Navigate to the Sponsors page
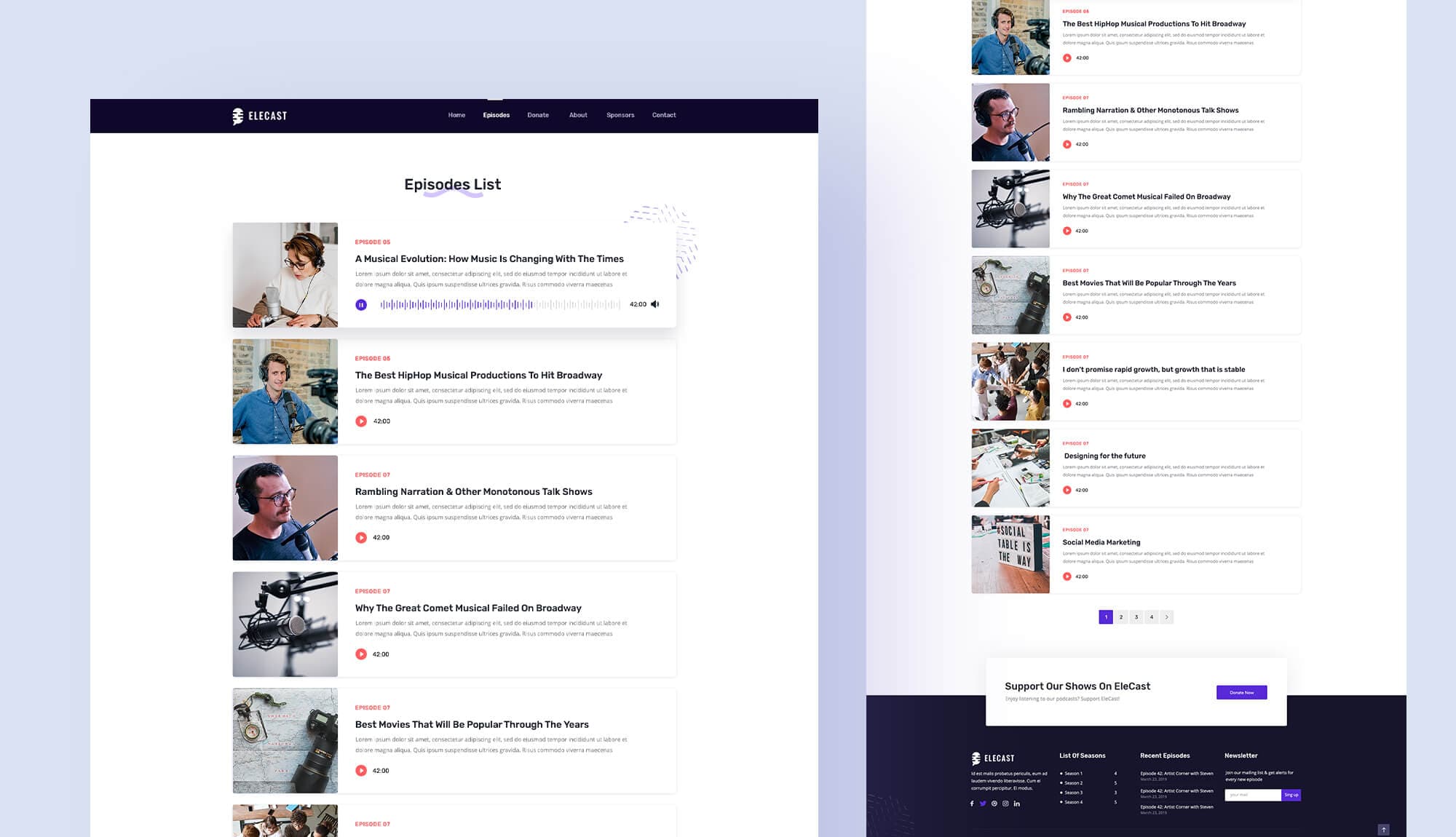The image size is (1456, 837). pos(620,115)
